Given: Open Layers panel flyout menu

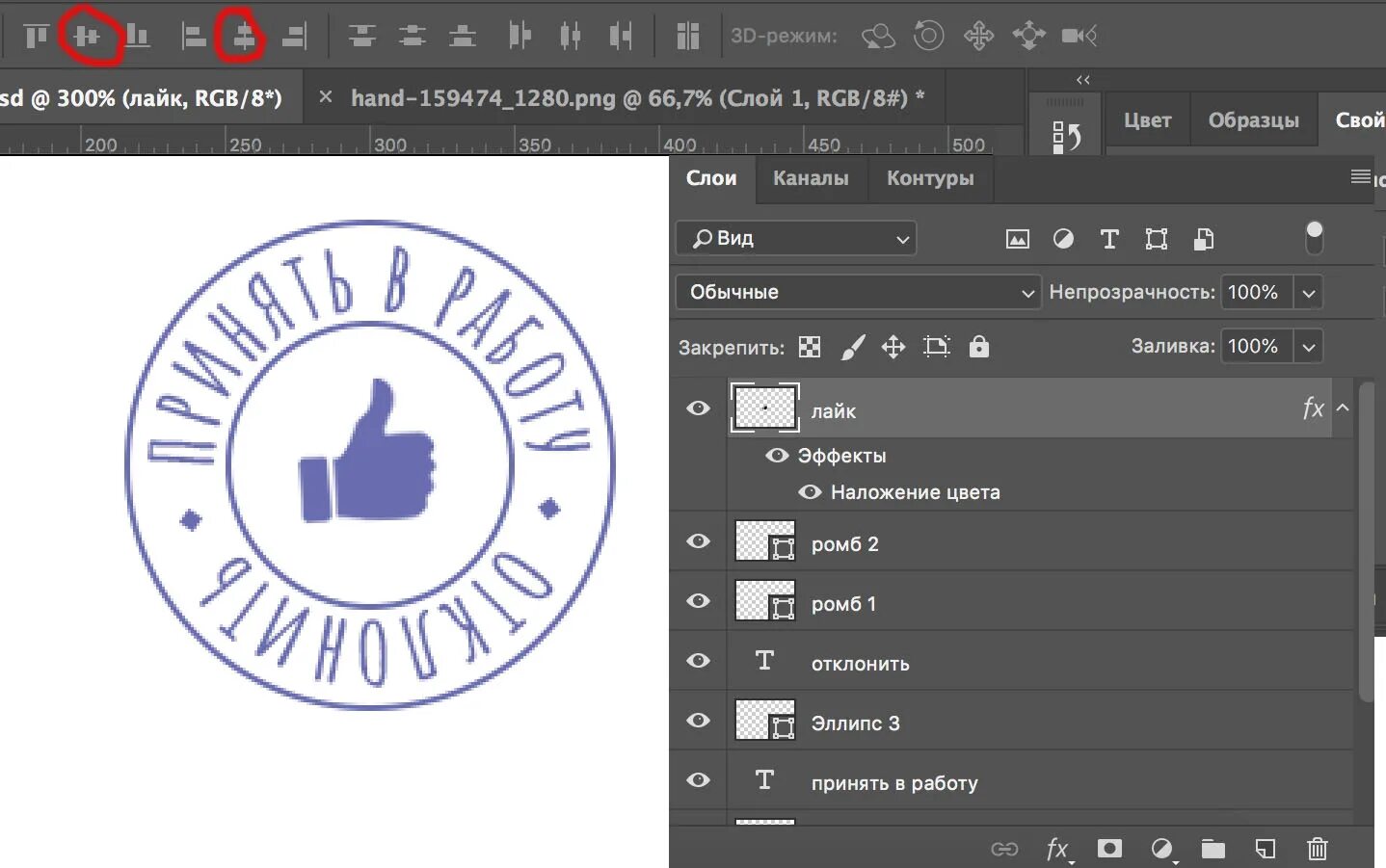Looking at the screenshot, I should 1361,177.
